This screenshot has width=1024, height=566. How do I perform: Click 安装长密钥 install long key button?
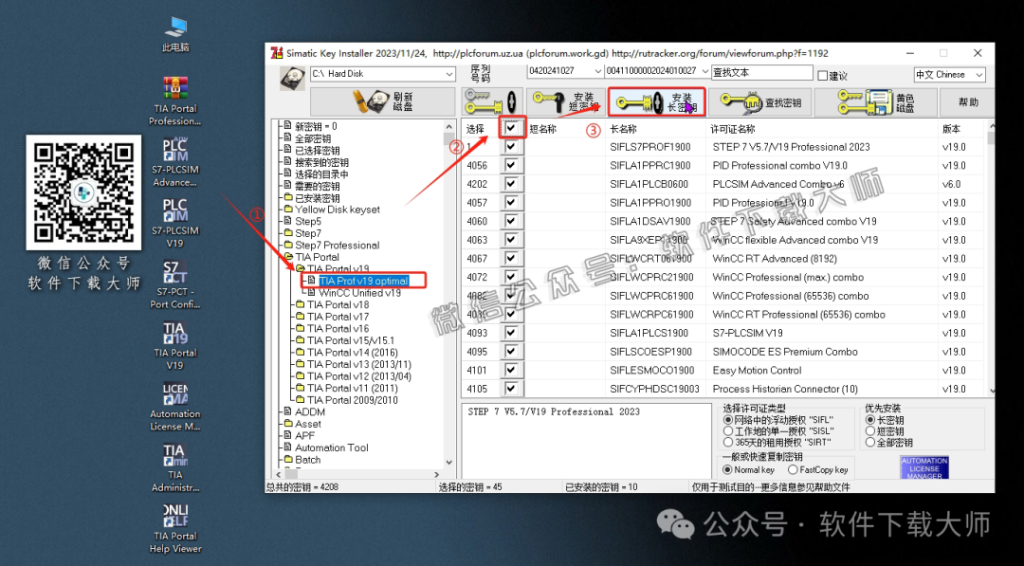(657, 102)
